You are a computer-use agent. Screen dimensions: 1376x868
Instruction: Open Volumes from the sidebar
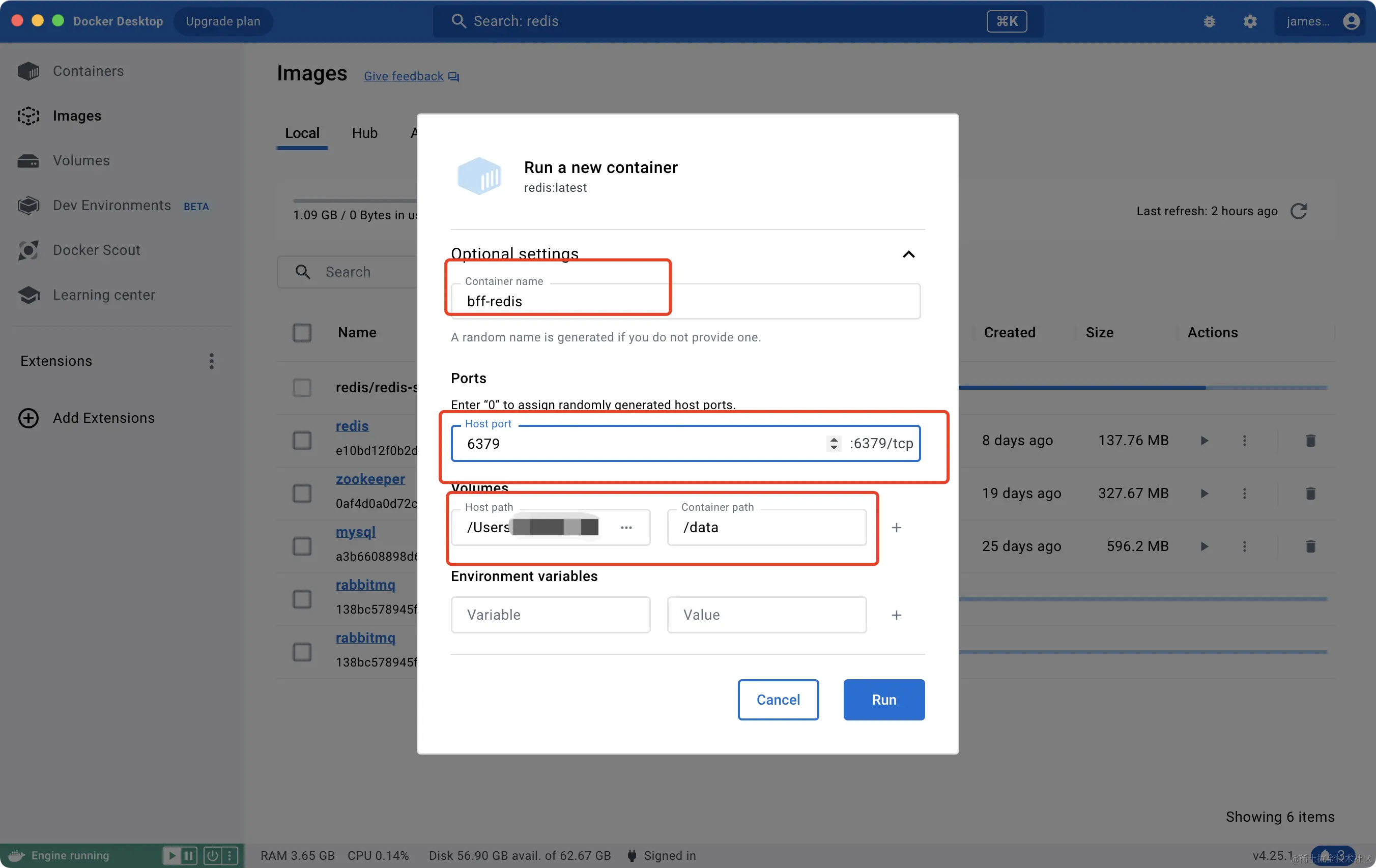[81, 161]
